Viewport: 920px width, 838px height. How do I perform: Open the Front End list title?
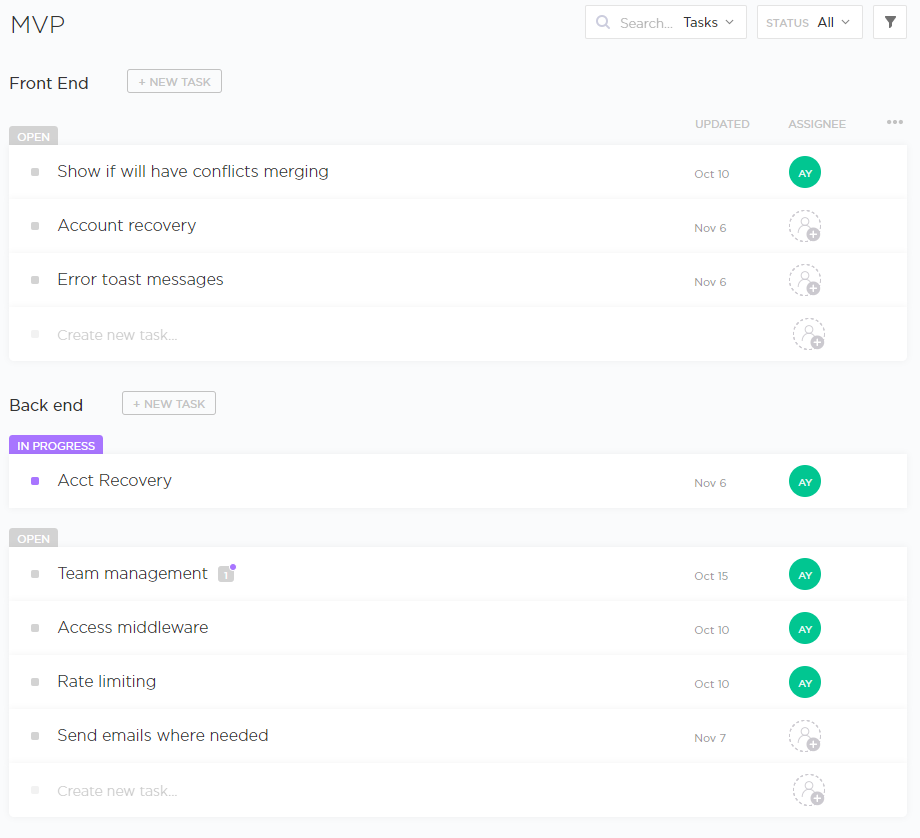point(49,83)
